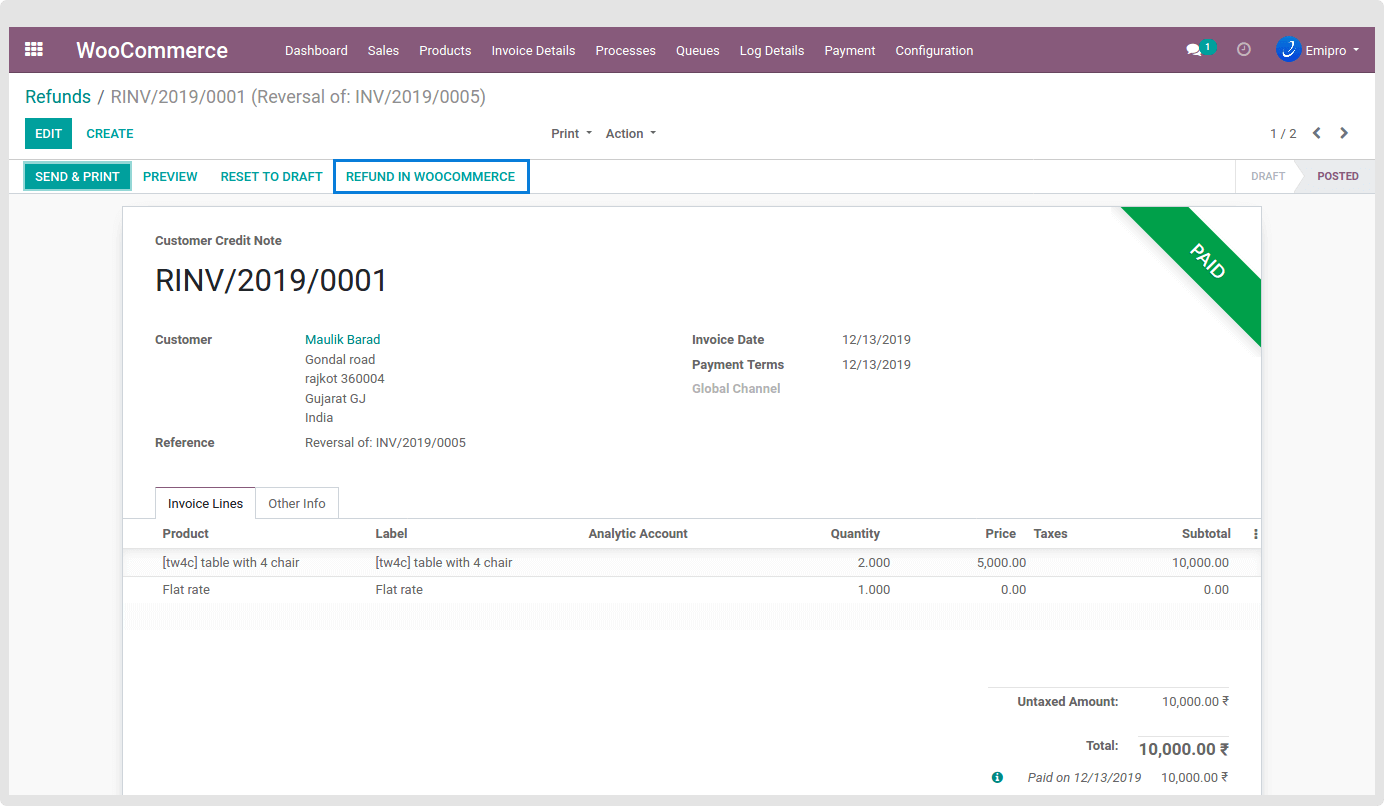Open customer Maulik Barad link

pyautogui.click(x=343, y=340)
